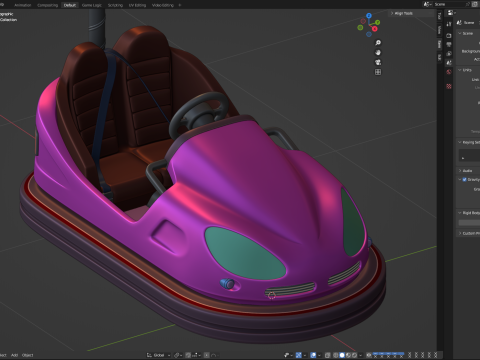Snap view to the red X axis
480x360 pixels.
[x=375, y=29]
